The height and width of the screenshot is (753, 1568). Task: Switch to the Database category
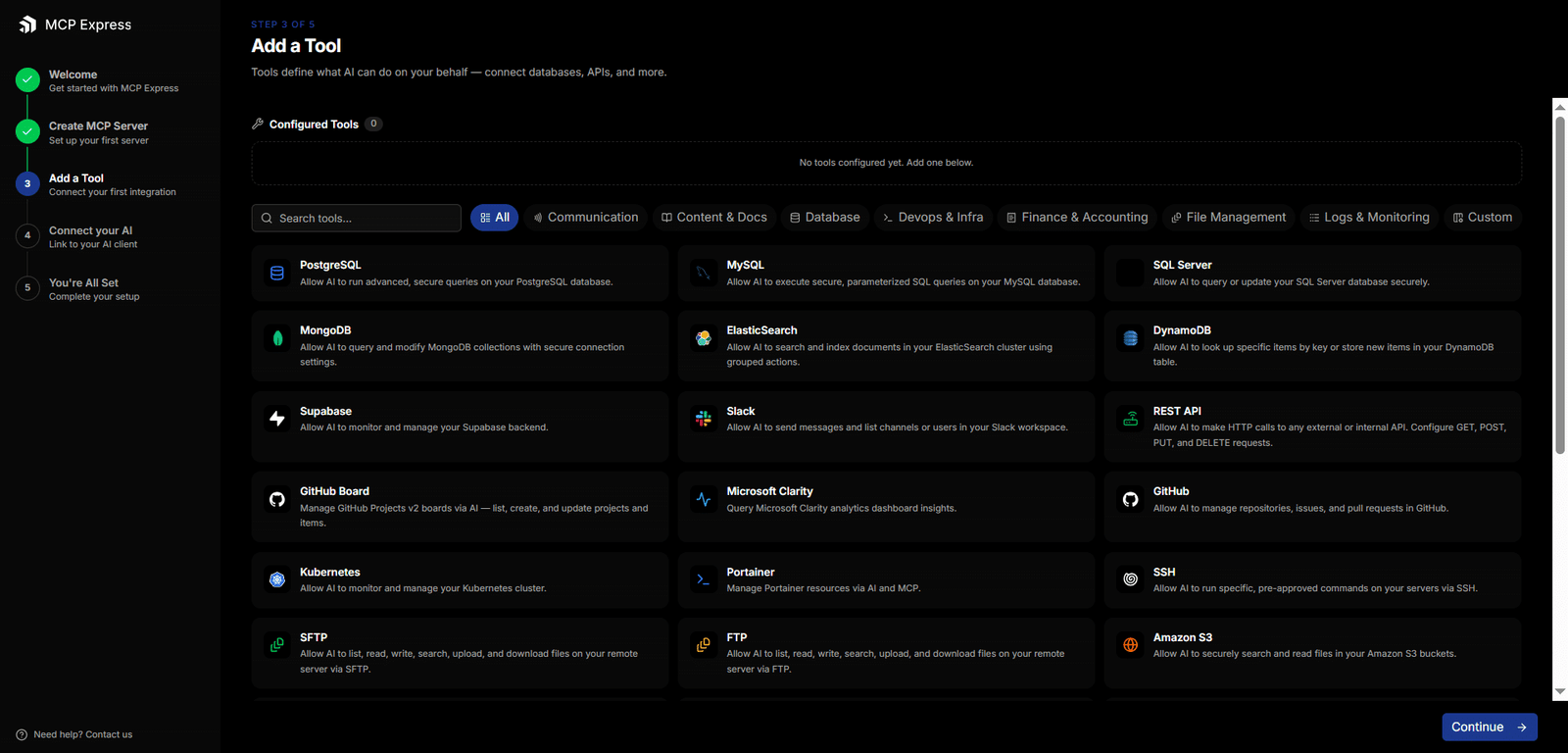(x=825, y=218)
